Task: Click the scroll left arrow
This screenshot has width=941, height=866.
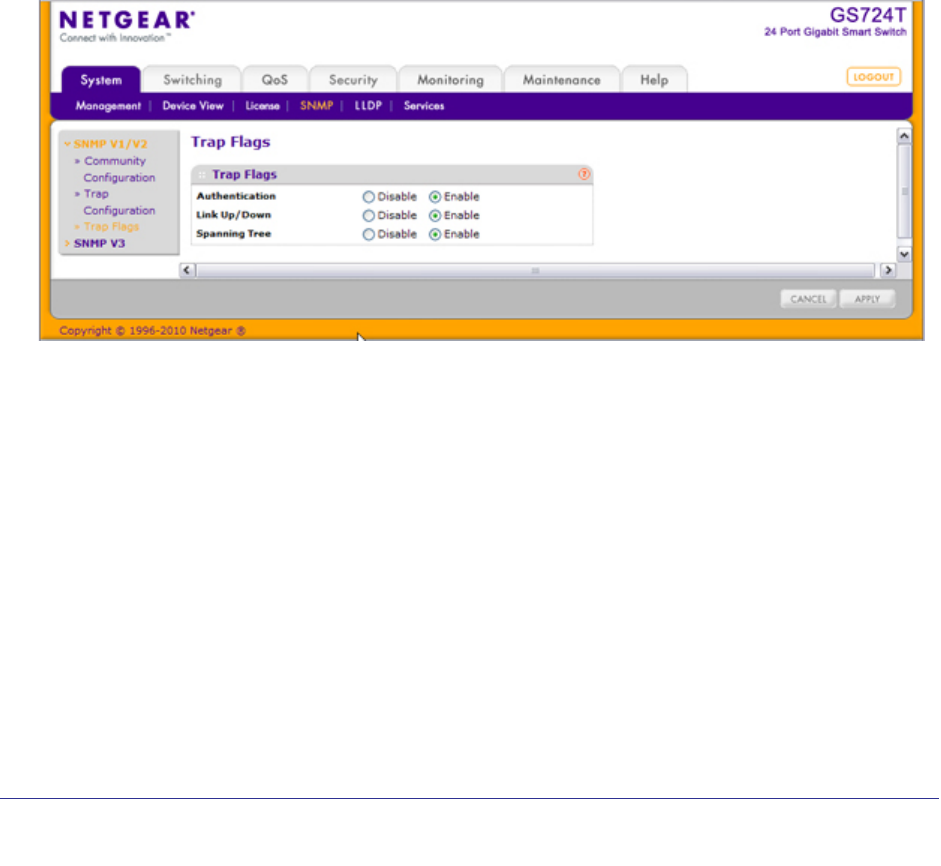Action: click(x=187, y=270)
